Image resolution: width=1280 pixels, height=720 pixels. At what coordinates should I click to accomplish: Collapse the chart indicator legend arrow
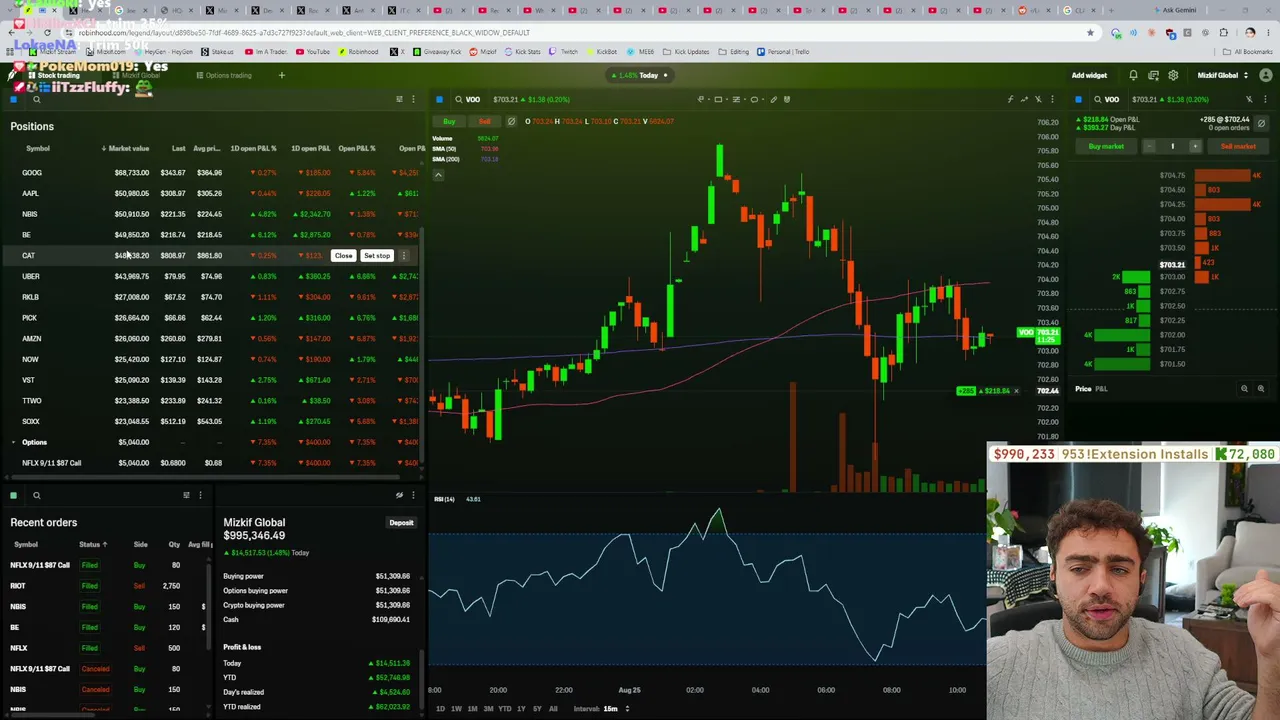point(437,174)
